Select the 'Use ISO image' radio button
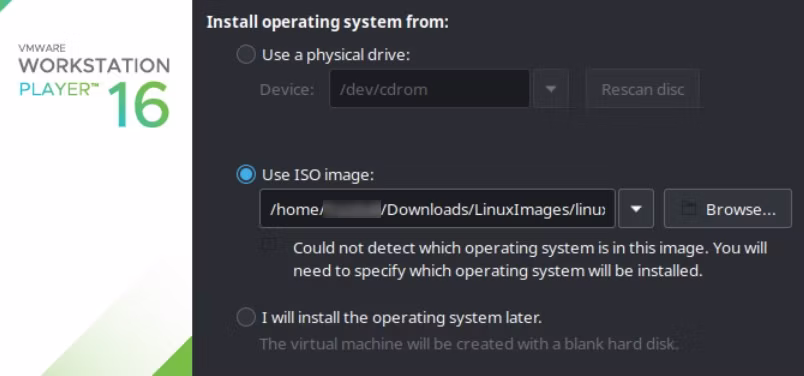Viewport: 804px width, 376px height. coord(246,175)
